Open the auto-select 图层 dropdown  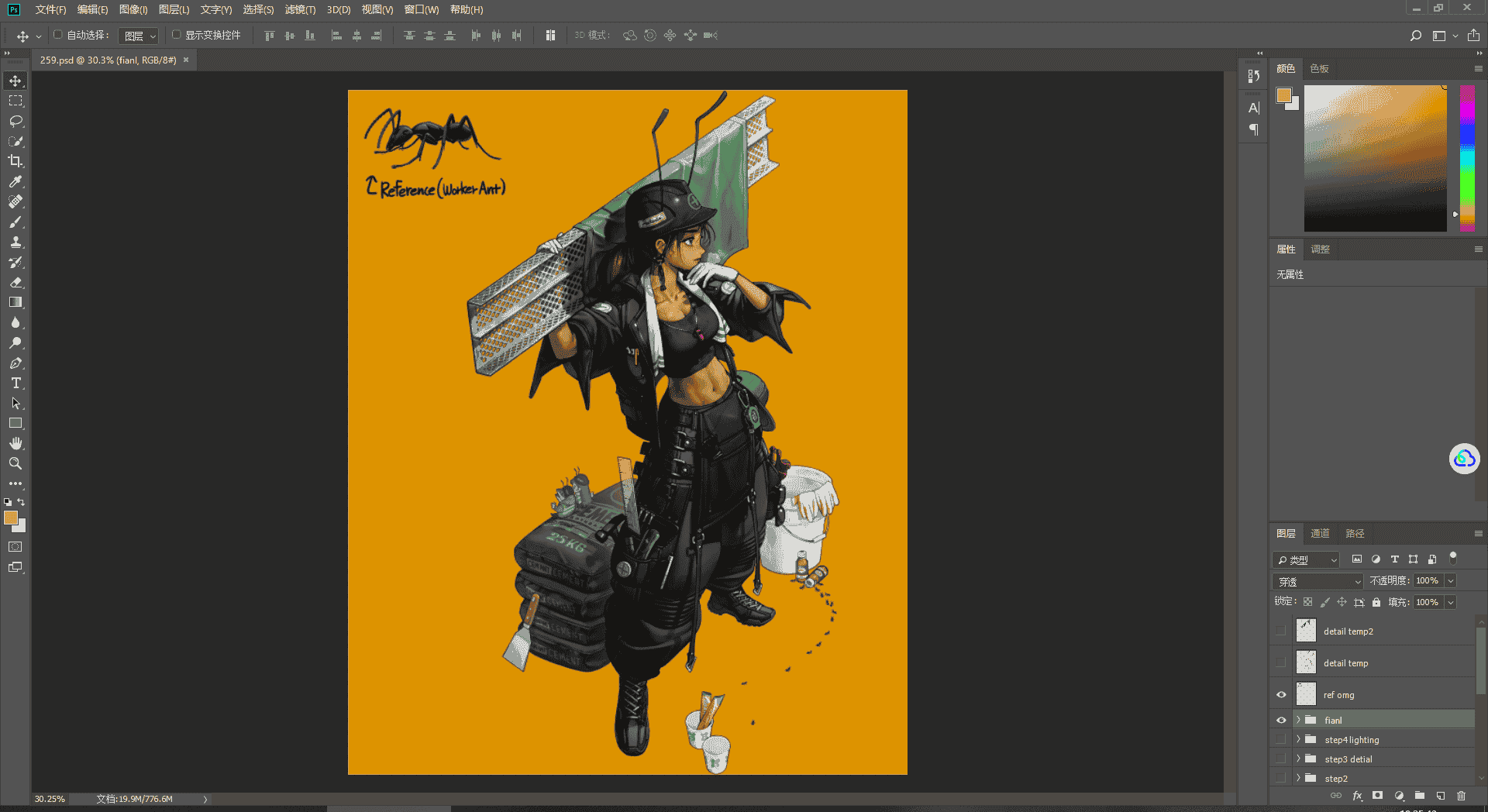point(140,36)
